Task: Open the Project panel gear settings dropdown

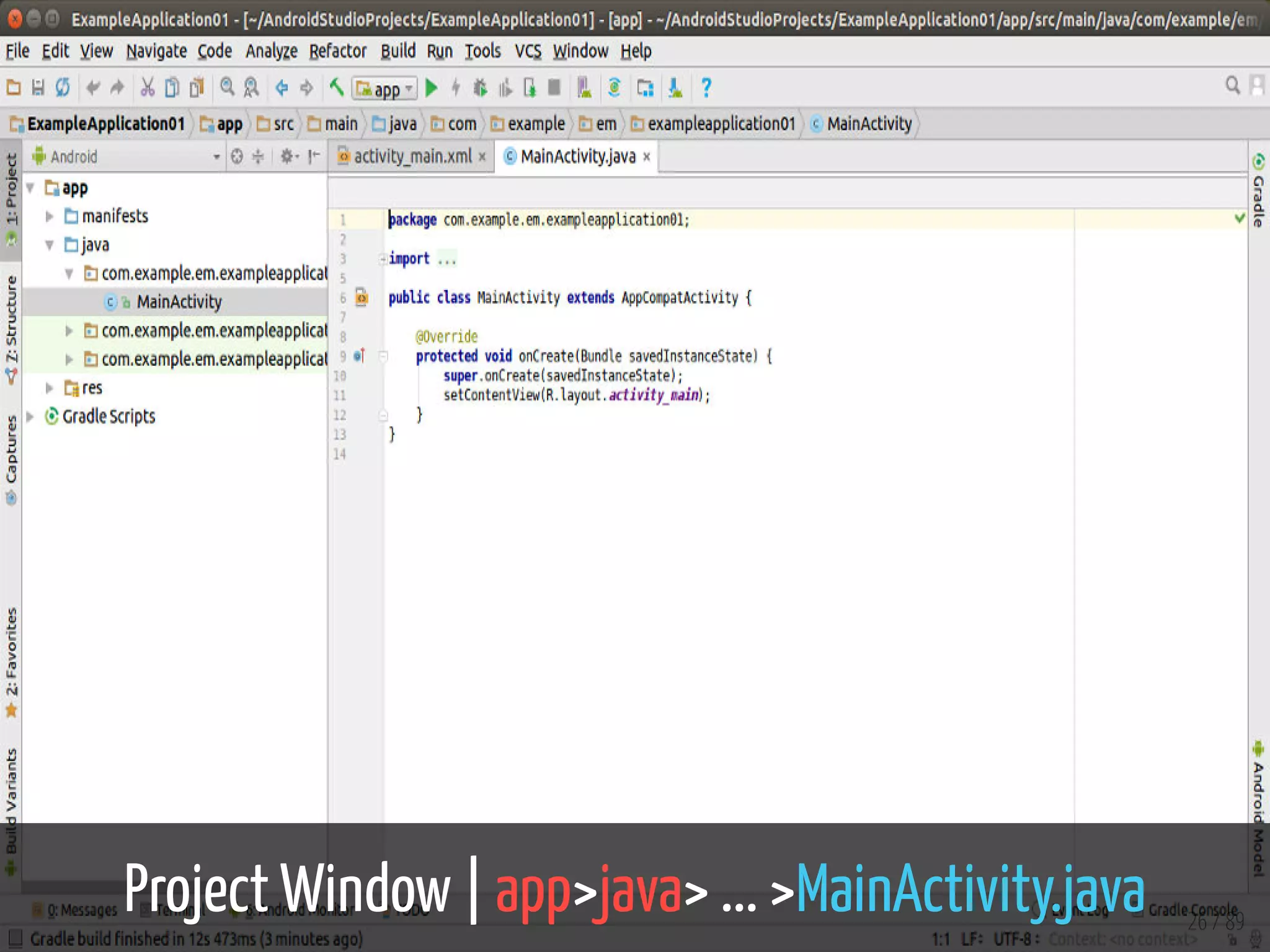Action: tap(289, 156)
